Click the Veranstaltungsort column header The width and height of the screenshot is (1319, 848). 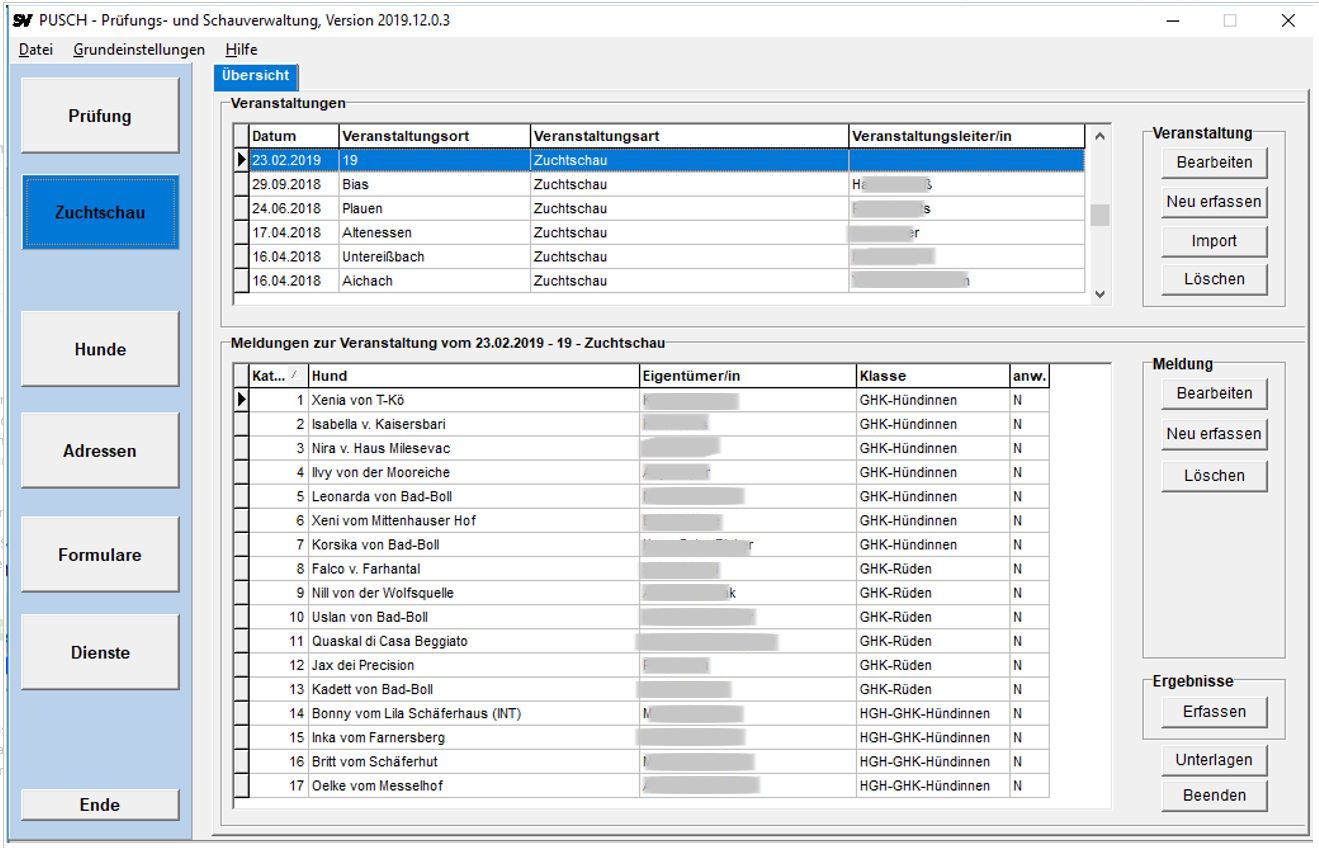pyautogui.click(x=434, y=136)
